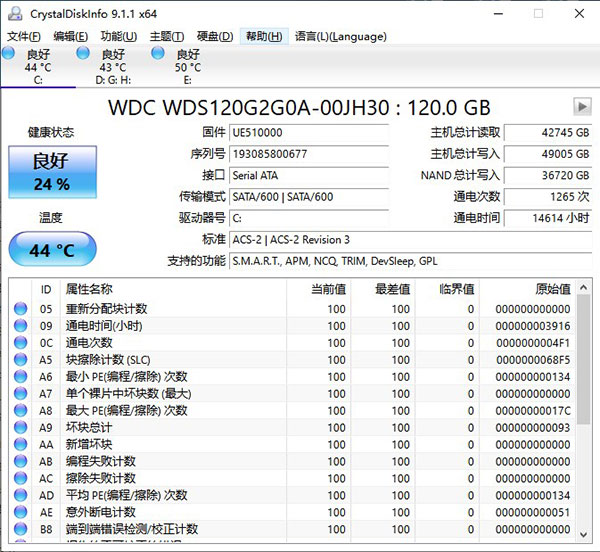
Task: Click the serial number field
Action: click(x=308, y=154)
